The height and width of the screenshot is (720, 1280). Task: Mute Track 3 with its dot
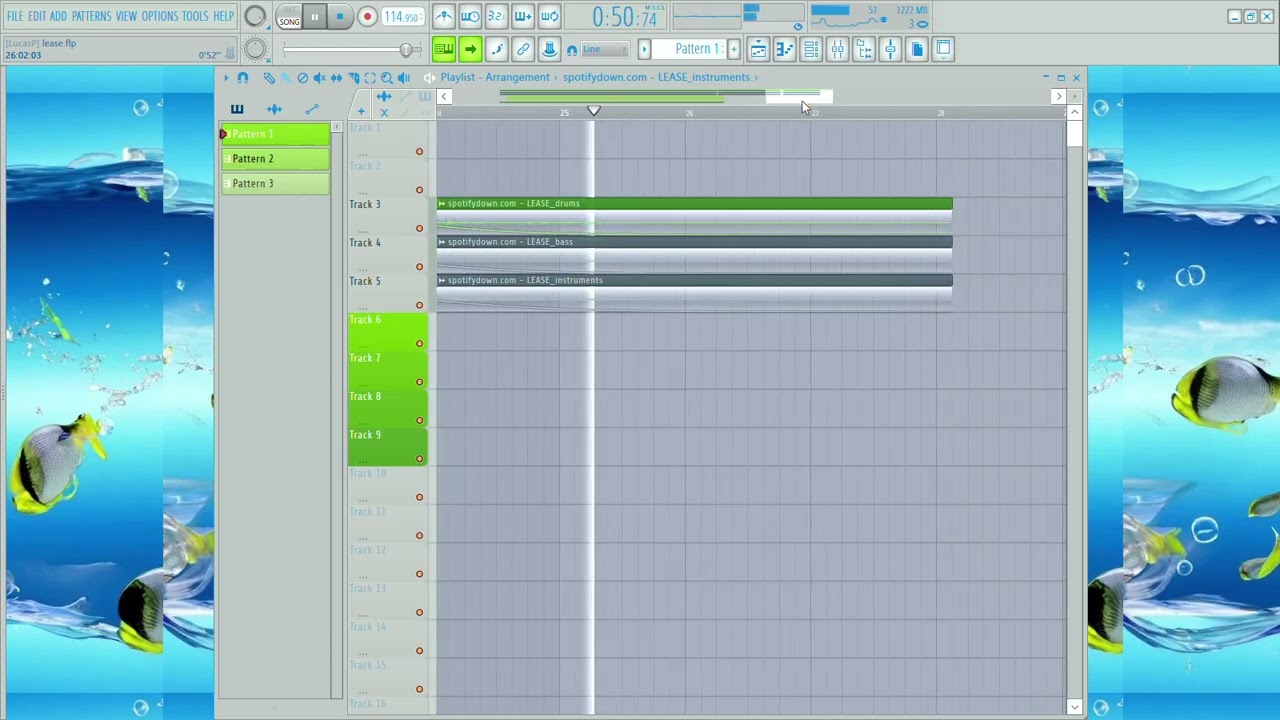coord(419,228)
